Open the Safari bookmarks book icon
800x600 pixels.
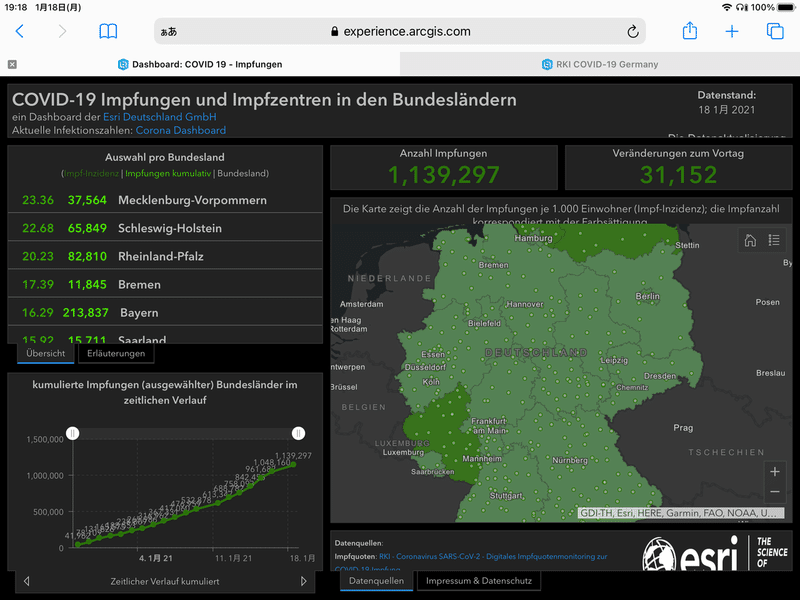tap(108, 31)
